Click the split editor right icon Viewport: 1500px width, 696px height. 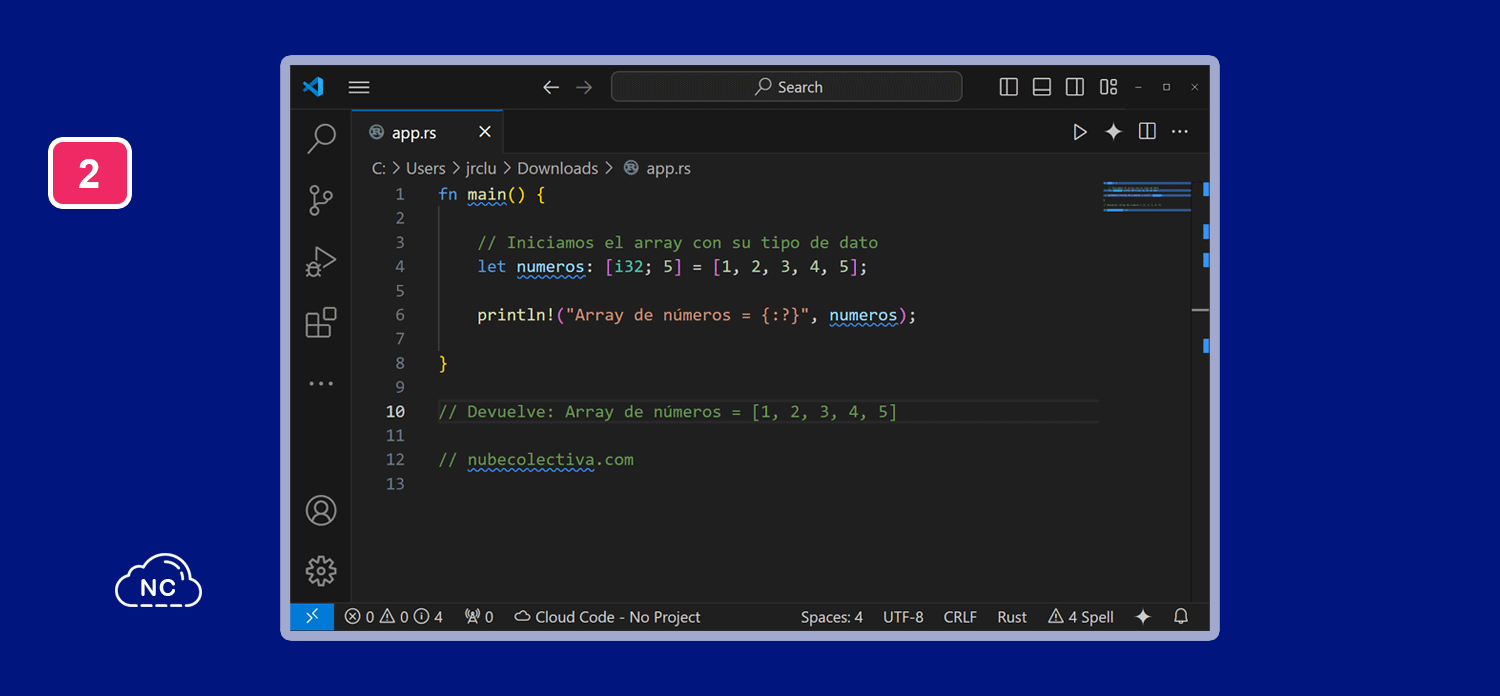[1147, 132]
